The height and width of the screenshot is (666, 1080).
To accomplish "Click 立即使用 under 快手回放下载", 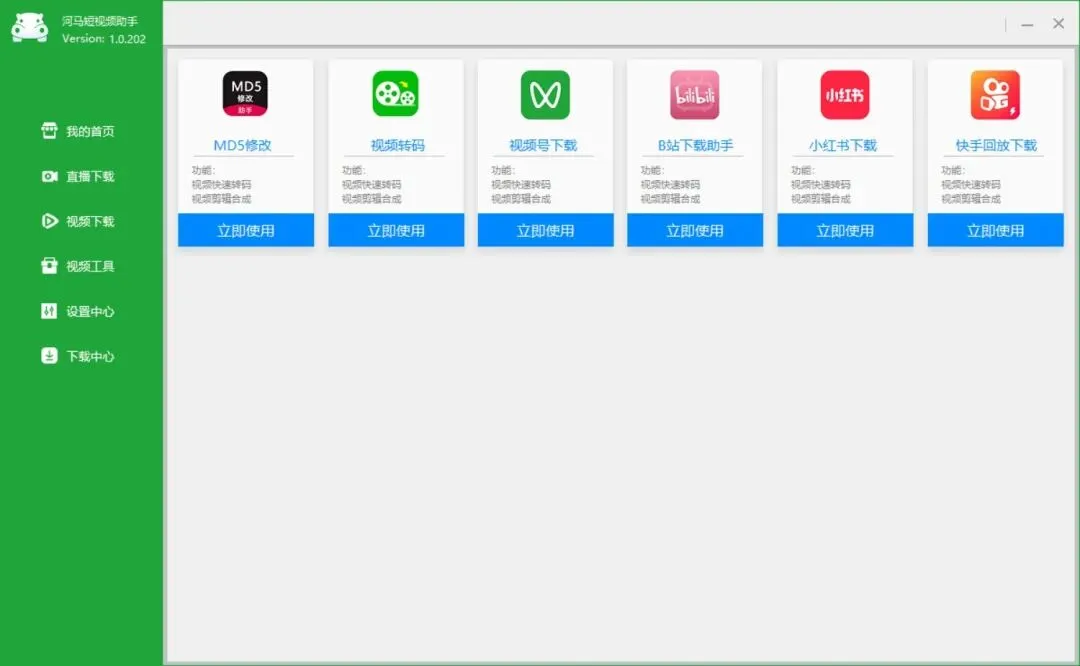I will click(x=995, y=230).
